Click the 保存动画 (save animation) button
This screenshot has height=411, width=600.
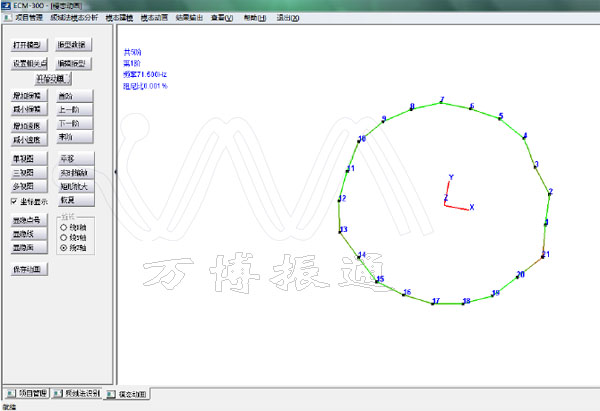(27, 269)
